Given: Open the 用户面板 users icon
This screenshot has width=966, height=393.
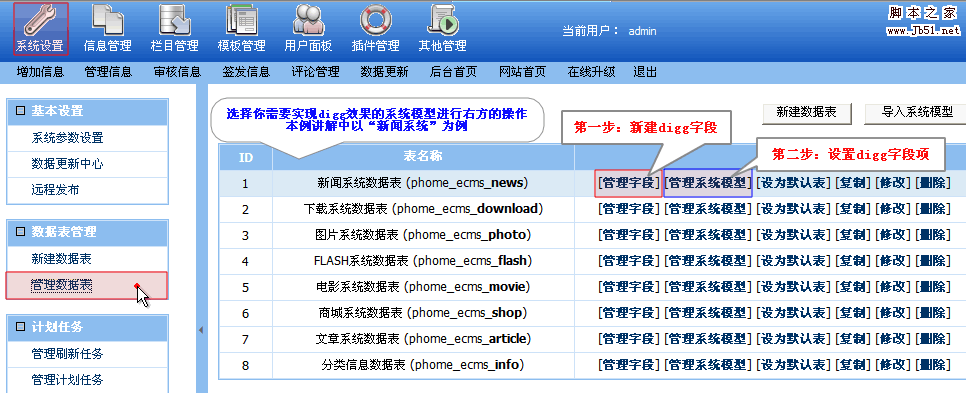Looking at the screenshot, I should 308,28.
